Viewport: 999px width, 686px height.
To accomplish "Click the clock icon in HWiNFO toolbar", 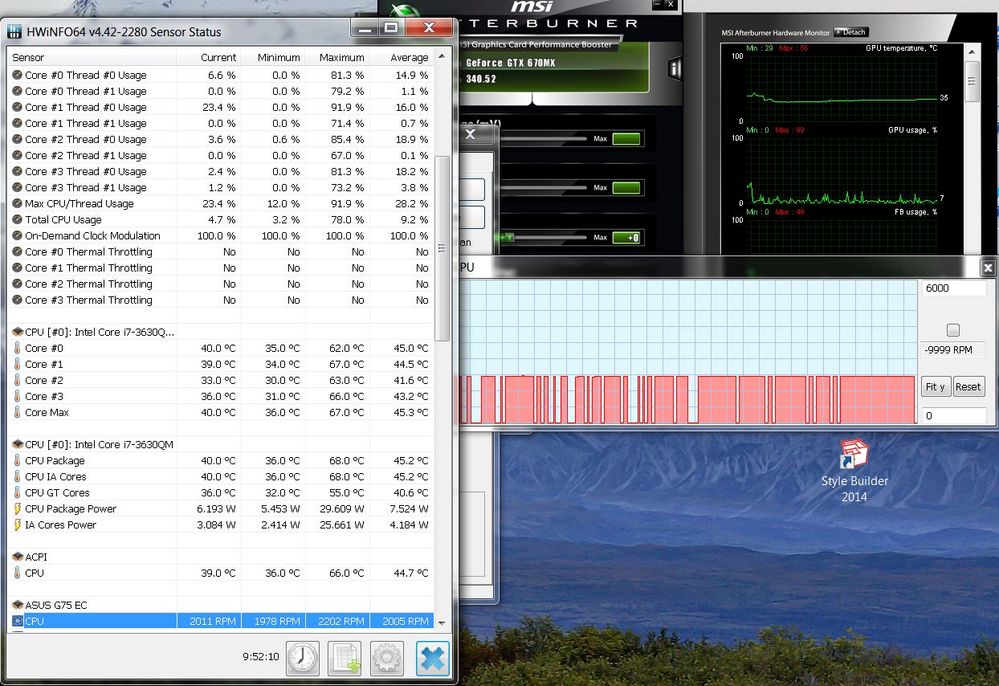I will coord(303,658).
